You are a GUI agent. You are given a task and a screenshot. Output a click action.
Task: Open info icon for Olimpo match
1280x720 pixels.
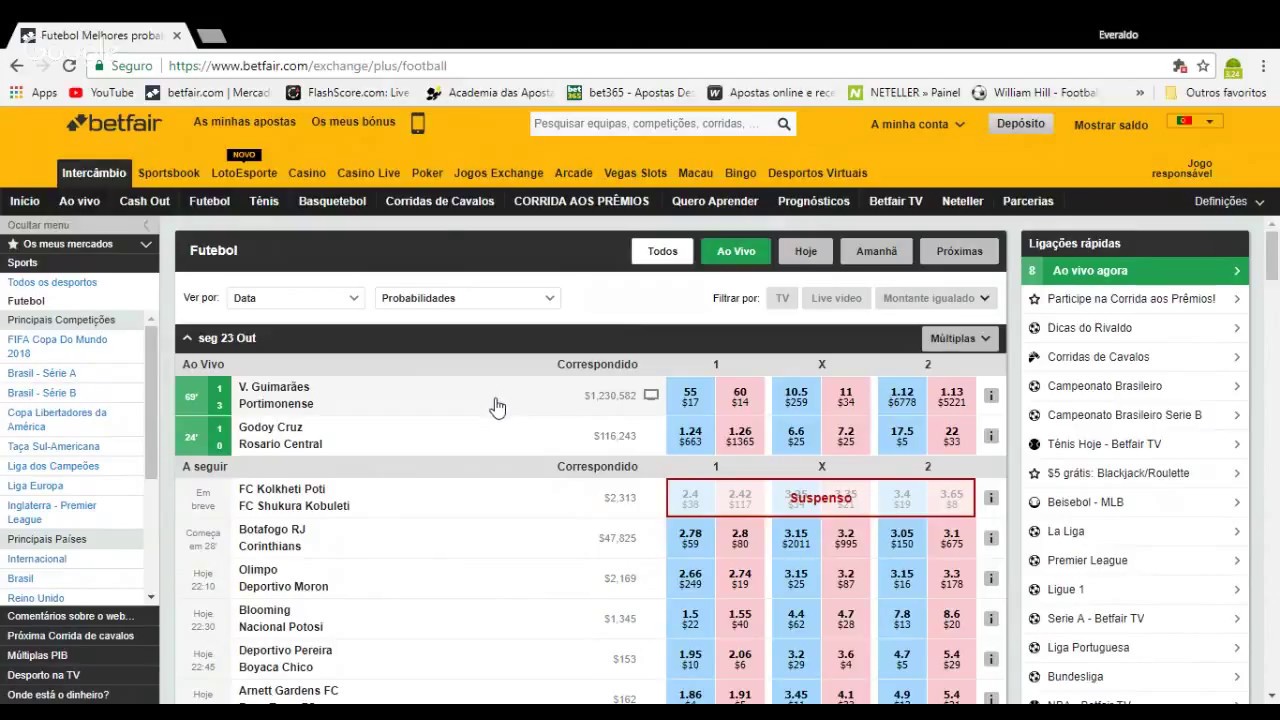tap(991, 578)
